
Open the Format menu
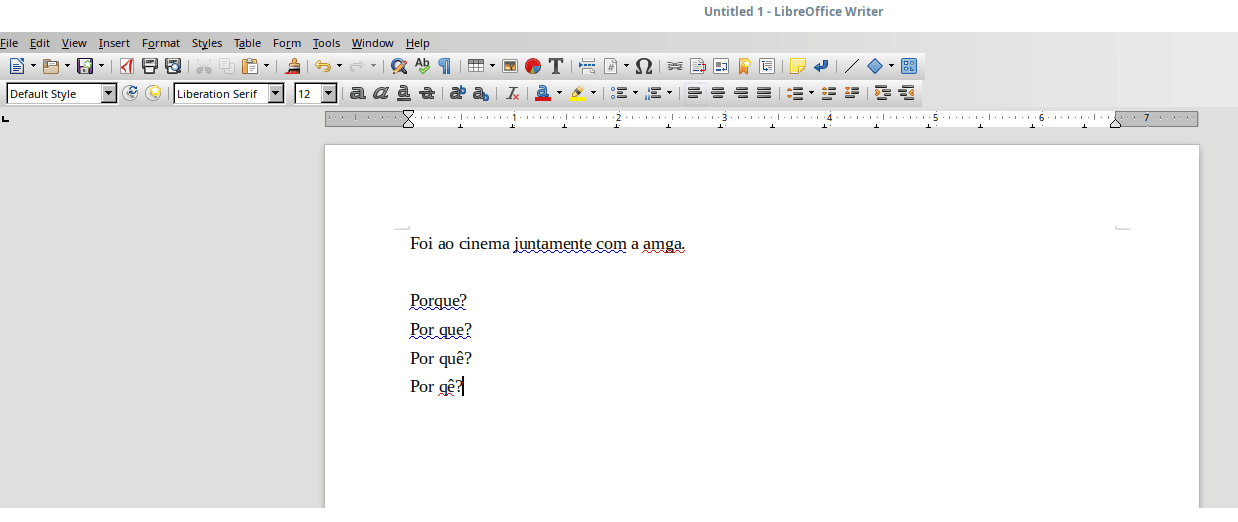[161, 43]
